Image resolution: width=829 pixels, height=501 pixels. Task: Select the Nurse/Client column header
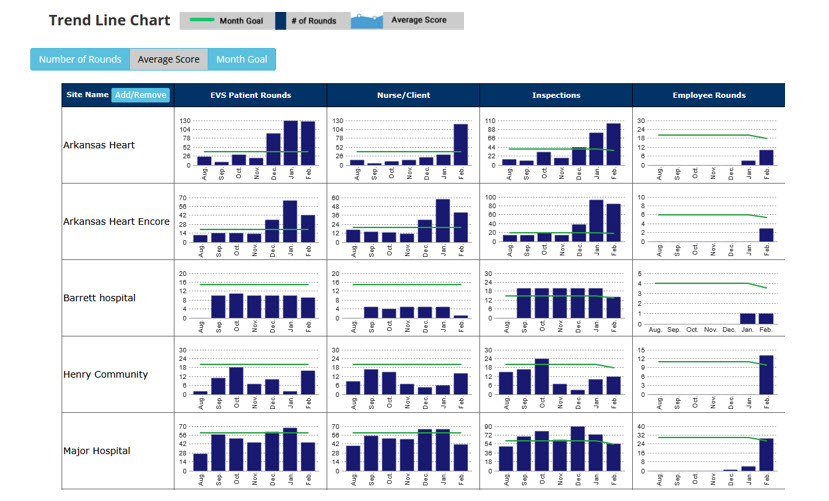403,95
